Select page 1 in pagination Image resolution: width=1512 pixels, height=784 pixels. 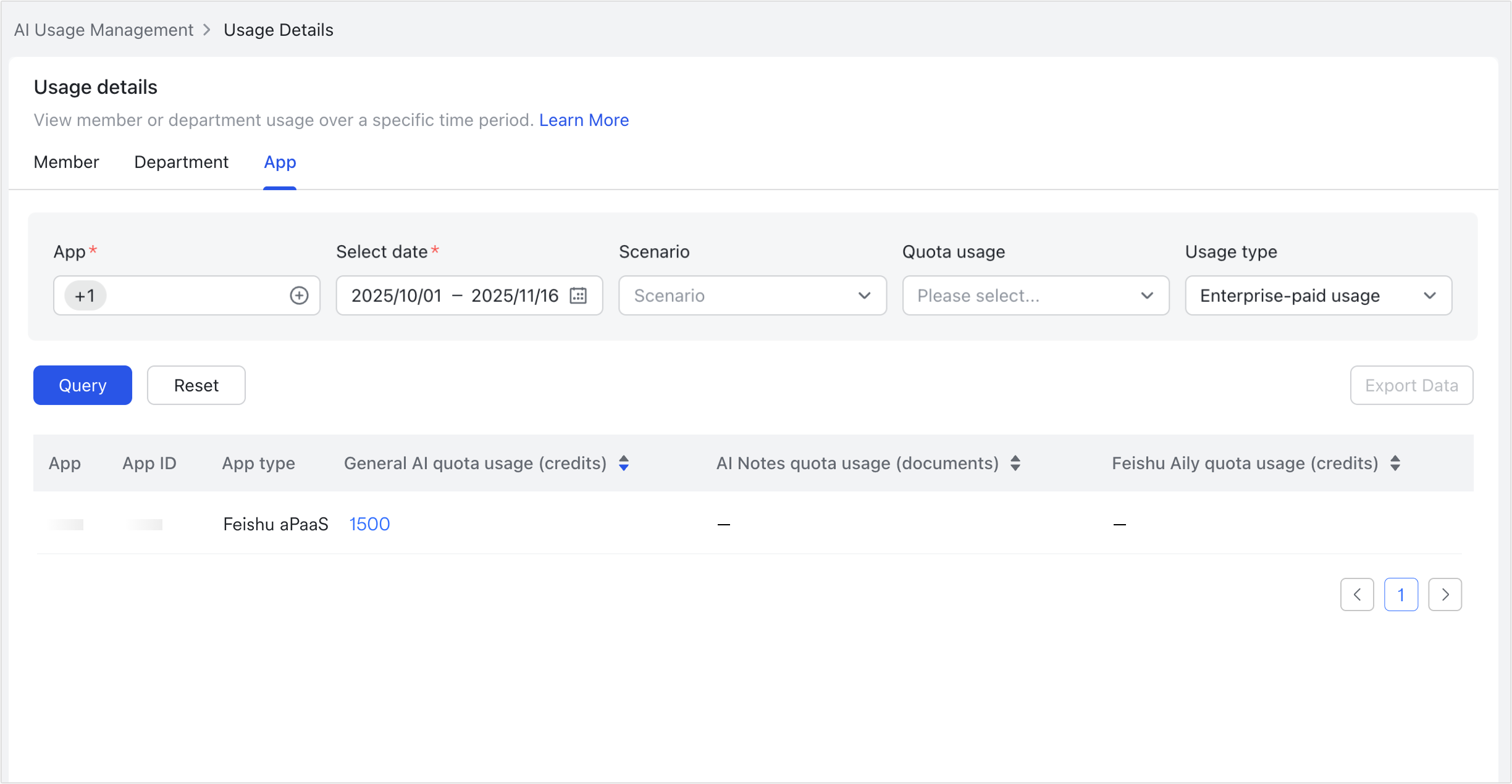1401,594
